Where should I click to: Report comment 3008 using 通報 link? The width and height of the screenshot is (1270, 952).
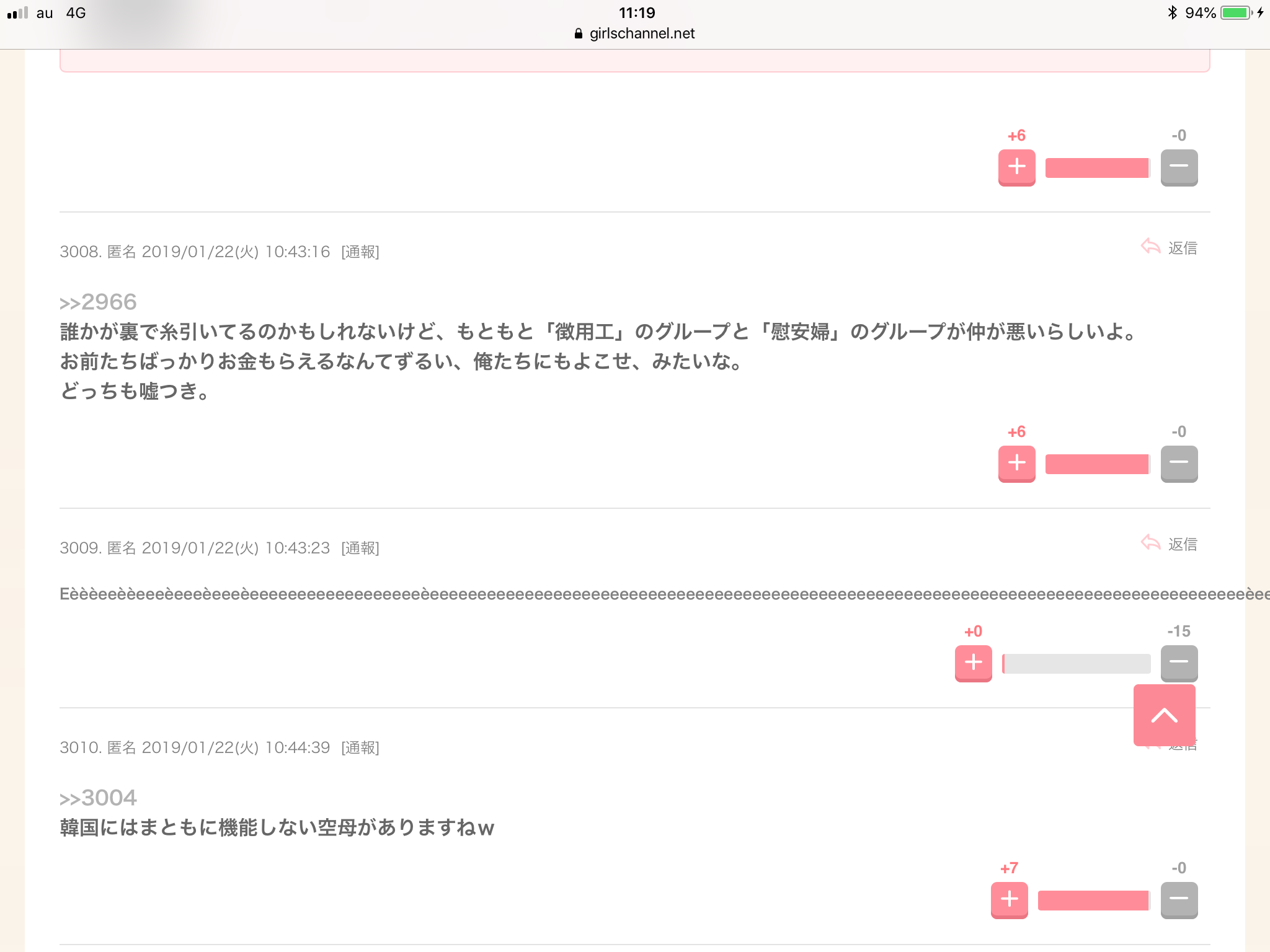coord(360,252)
